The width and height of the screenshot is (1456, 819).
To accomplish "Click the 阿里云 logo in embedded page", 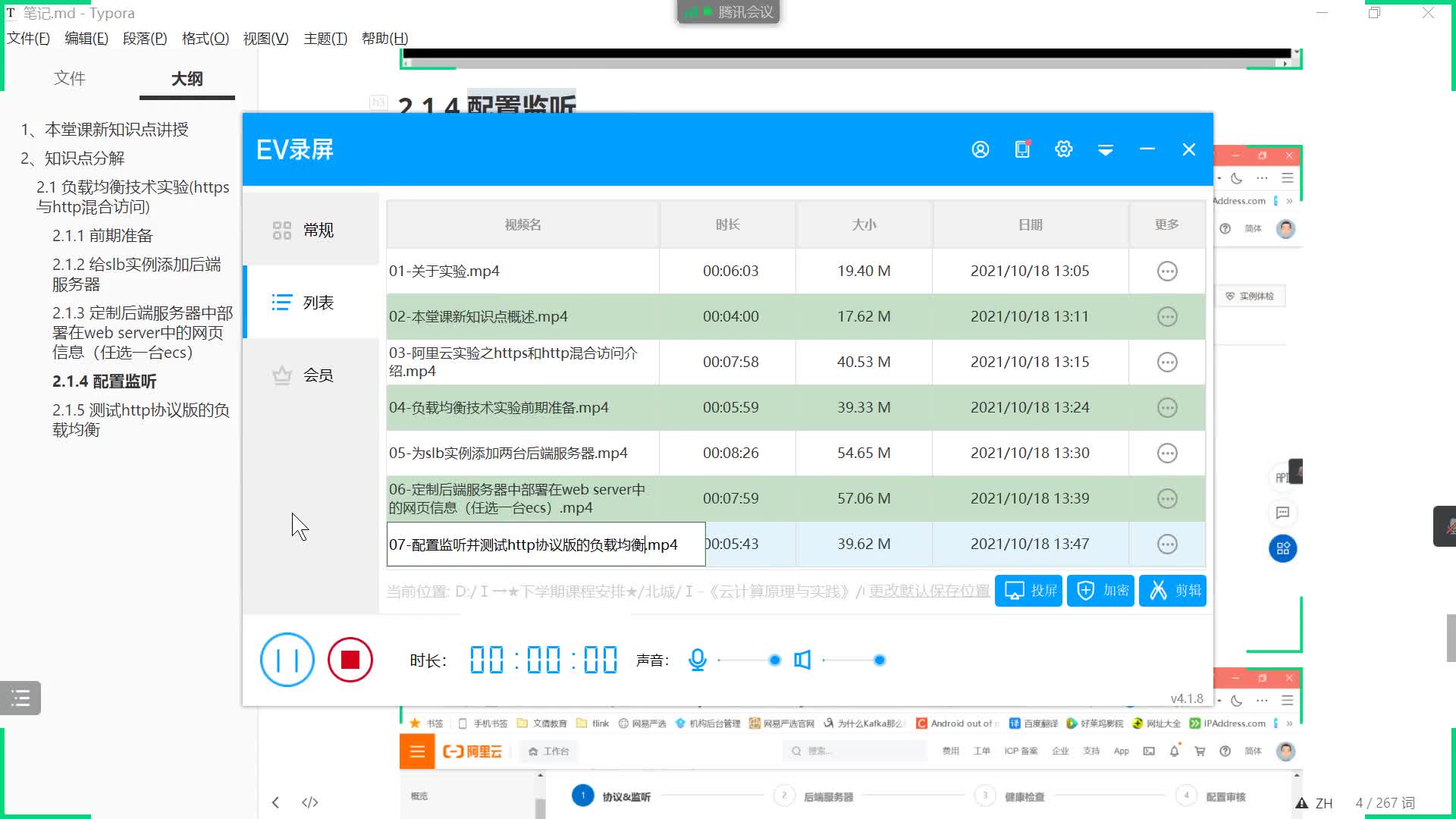I will click(472, 752).
